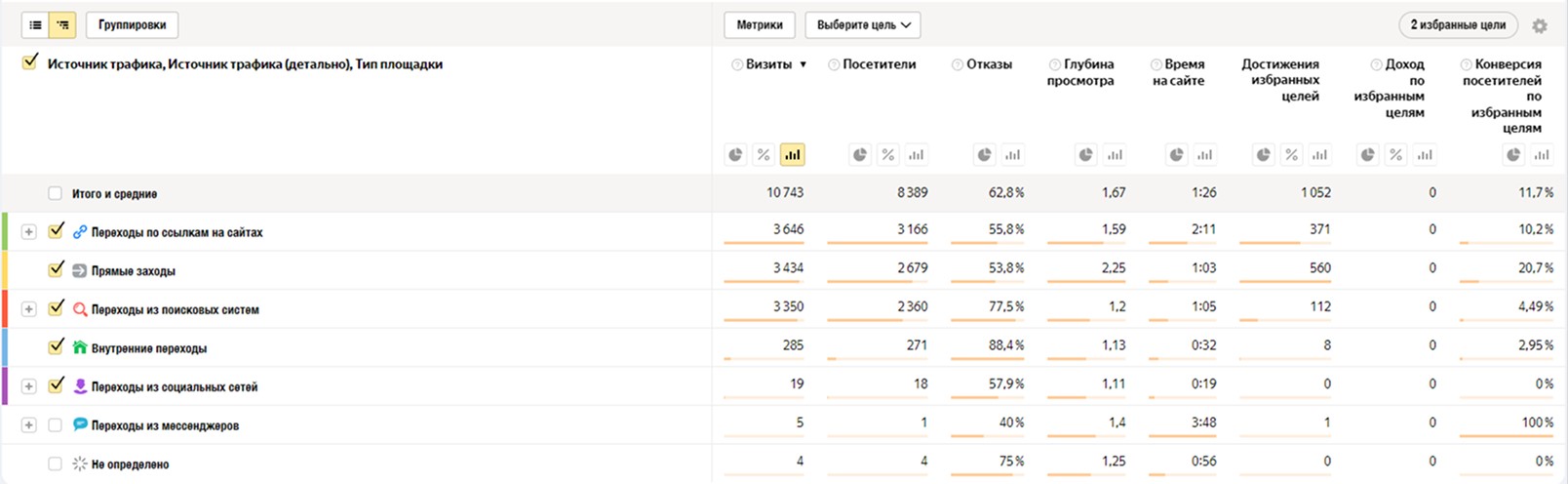Open the Выберите цель dropdown
The width and height of the screenshot is (1568, 484).
click(x=863, y=25)
